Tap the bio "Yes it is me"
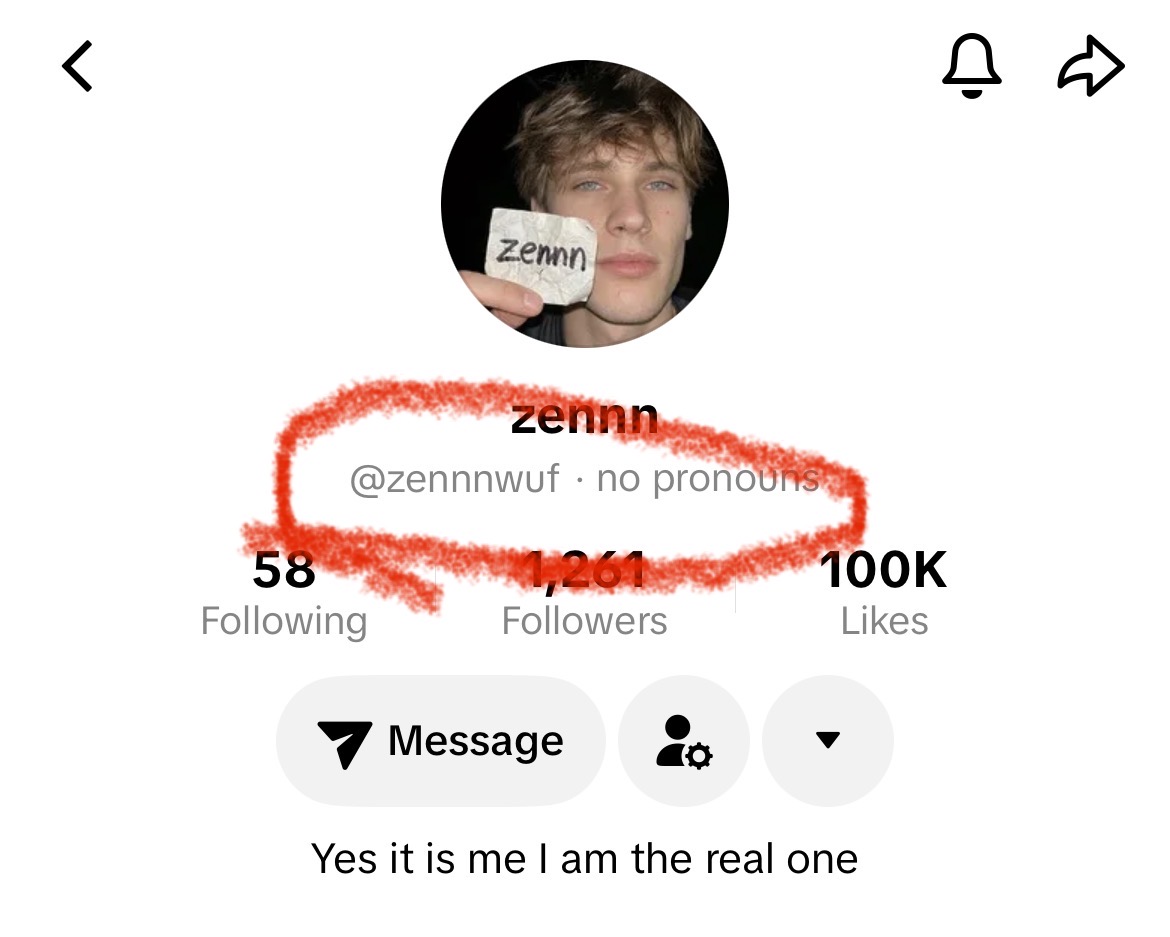 pyautogui.click(x=584, y=859)
